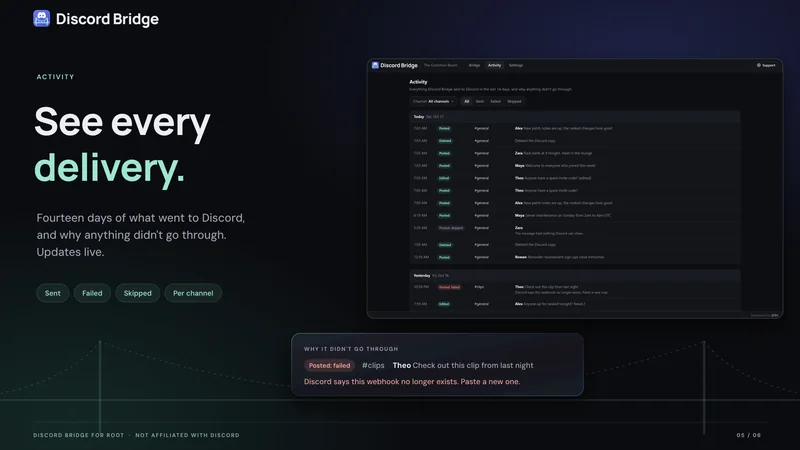
Task: Click the Discord Bridge wordmark atop the slide
Action: (x=107, y=19)
